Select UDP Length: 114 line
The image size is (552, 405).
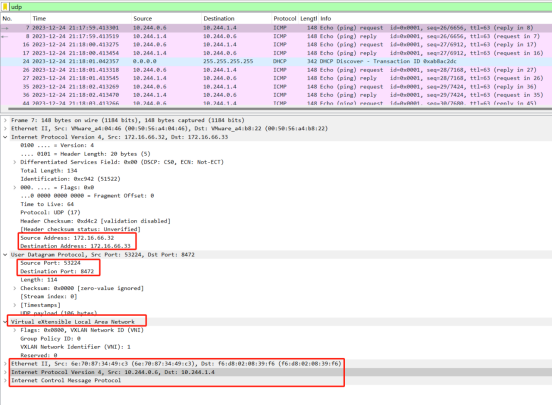coord(39,280)
